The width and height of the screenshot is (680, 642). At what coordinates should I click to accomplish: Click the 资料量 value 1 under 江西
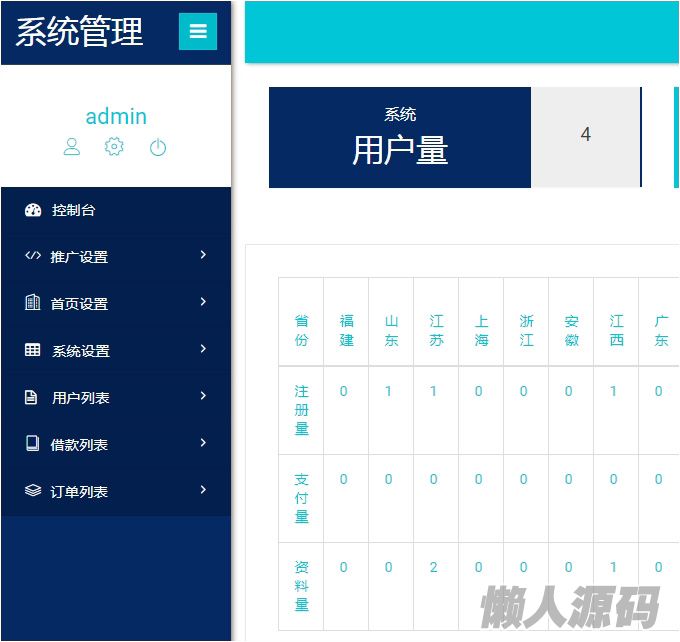pos(614,567)
